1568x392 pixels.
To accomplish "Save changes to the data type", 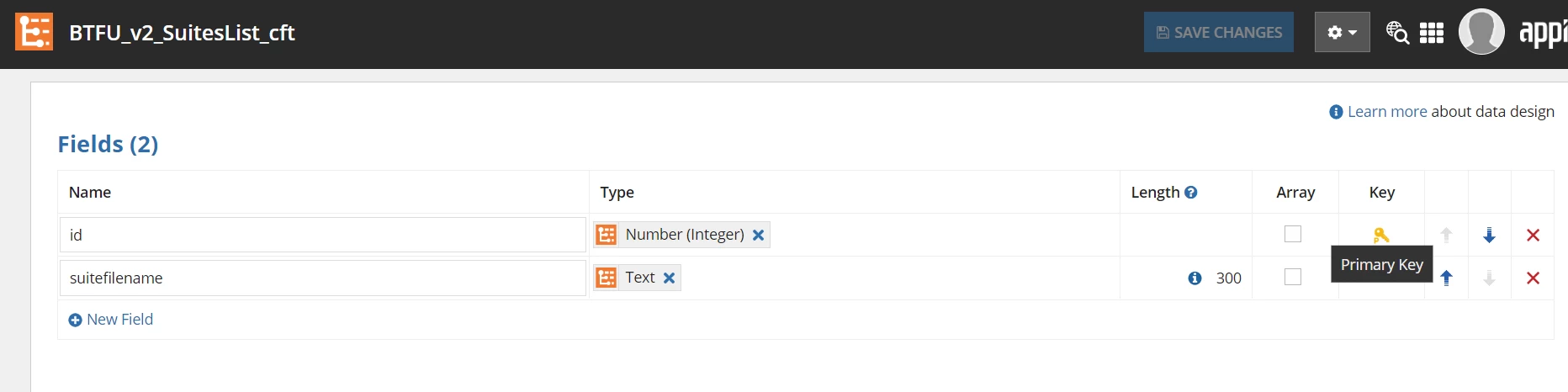I will (x=1219, y=32).
